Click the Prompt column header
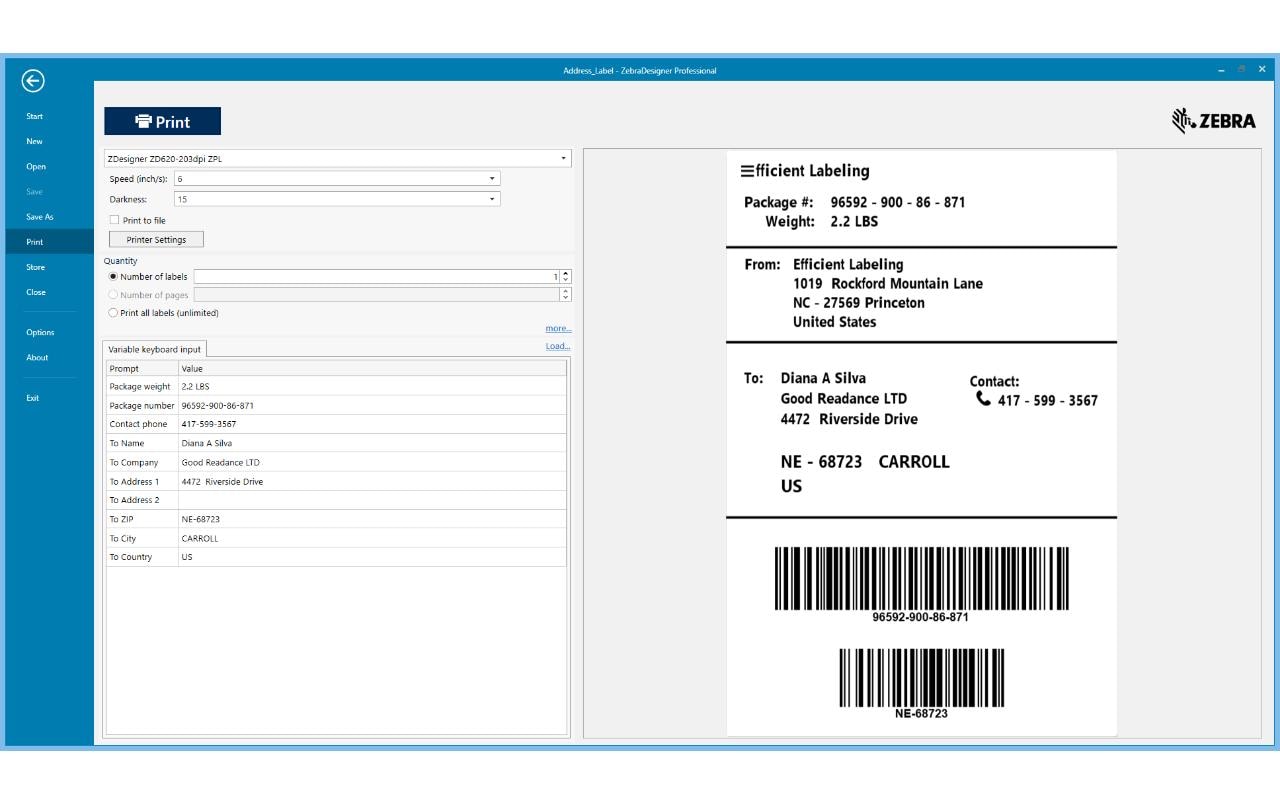The height and width of the screenshot is (805, 1280). pos(142,368)
